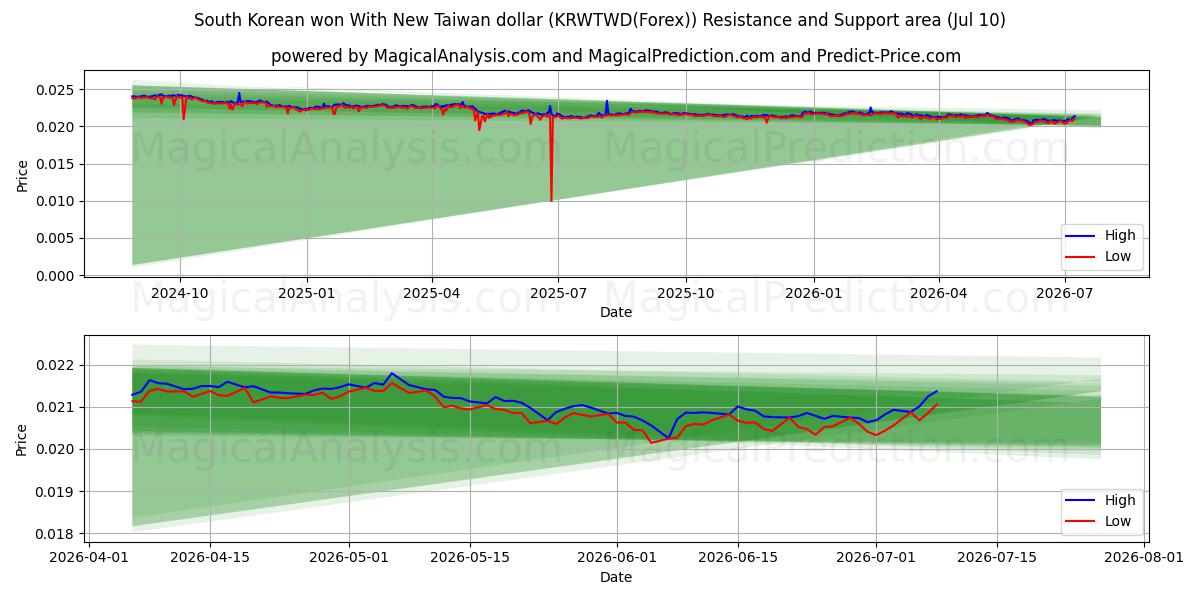Click the 2025-04 x-axis label
1200x600 pixels.
(432, 293)
